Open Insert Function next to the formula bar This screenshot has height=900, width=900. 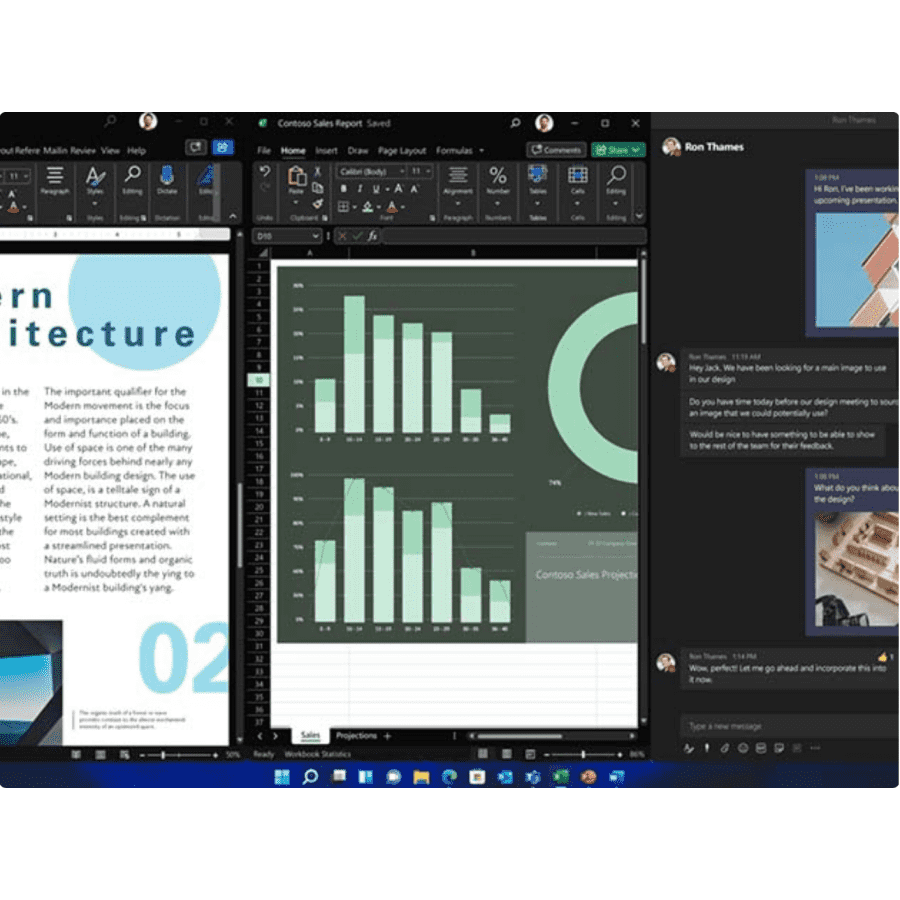374,236
